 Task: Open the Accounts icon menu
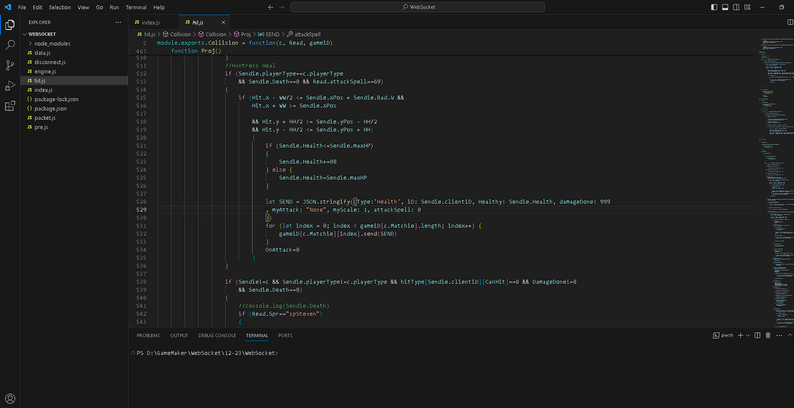tap(10, 398)
